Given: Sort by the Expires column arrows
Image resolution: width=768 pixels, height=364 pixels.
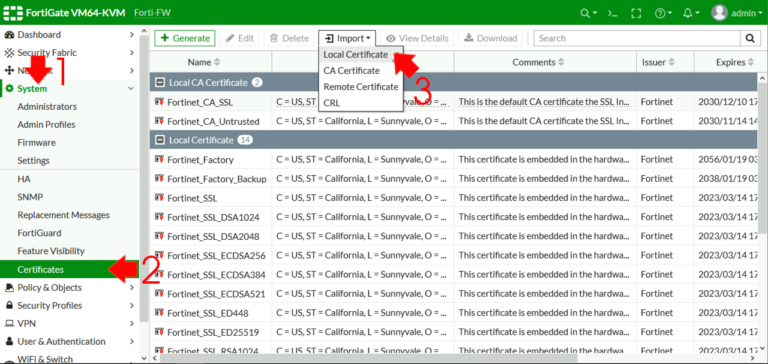Looking at the screenshot, I should click(751, 62).
